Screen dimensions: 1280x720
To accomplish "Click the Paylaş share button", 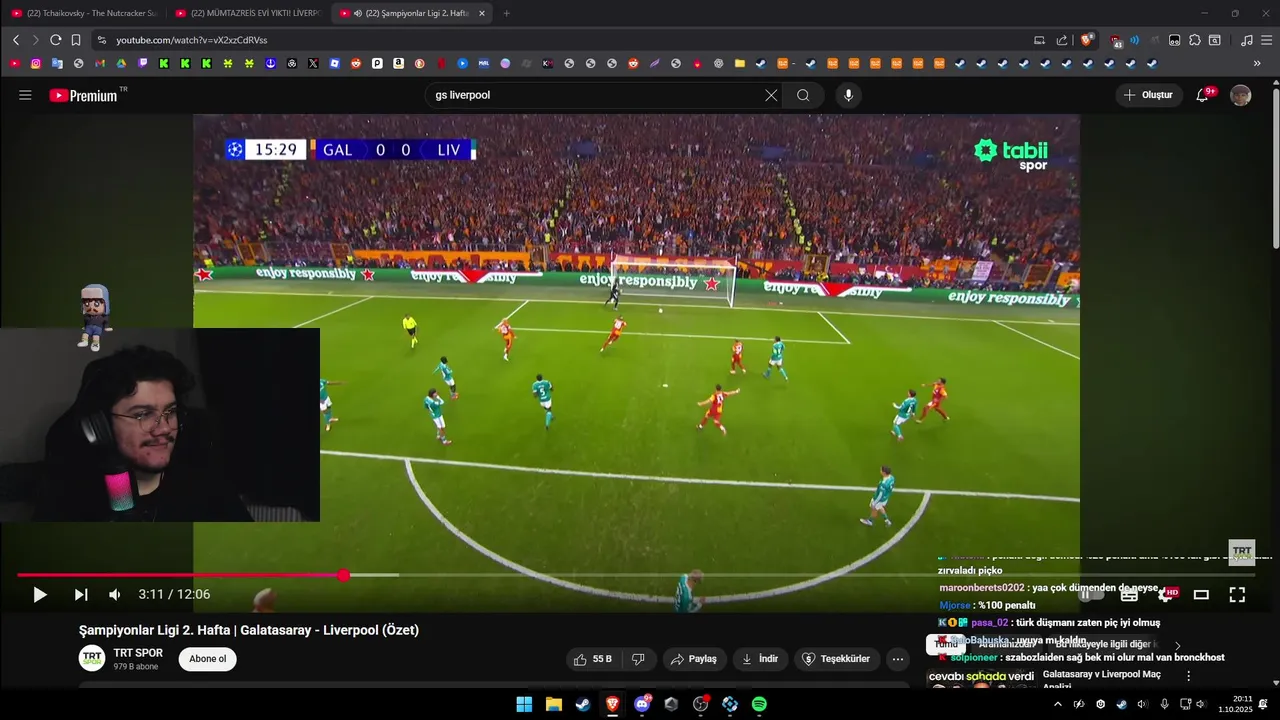I will [693, 659].
